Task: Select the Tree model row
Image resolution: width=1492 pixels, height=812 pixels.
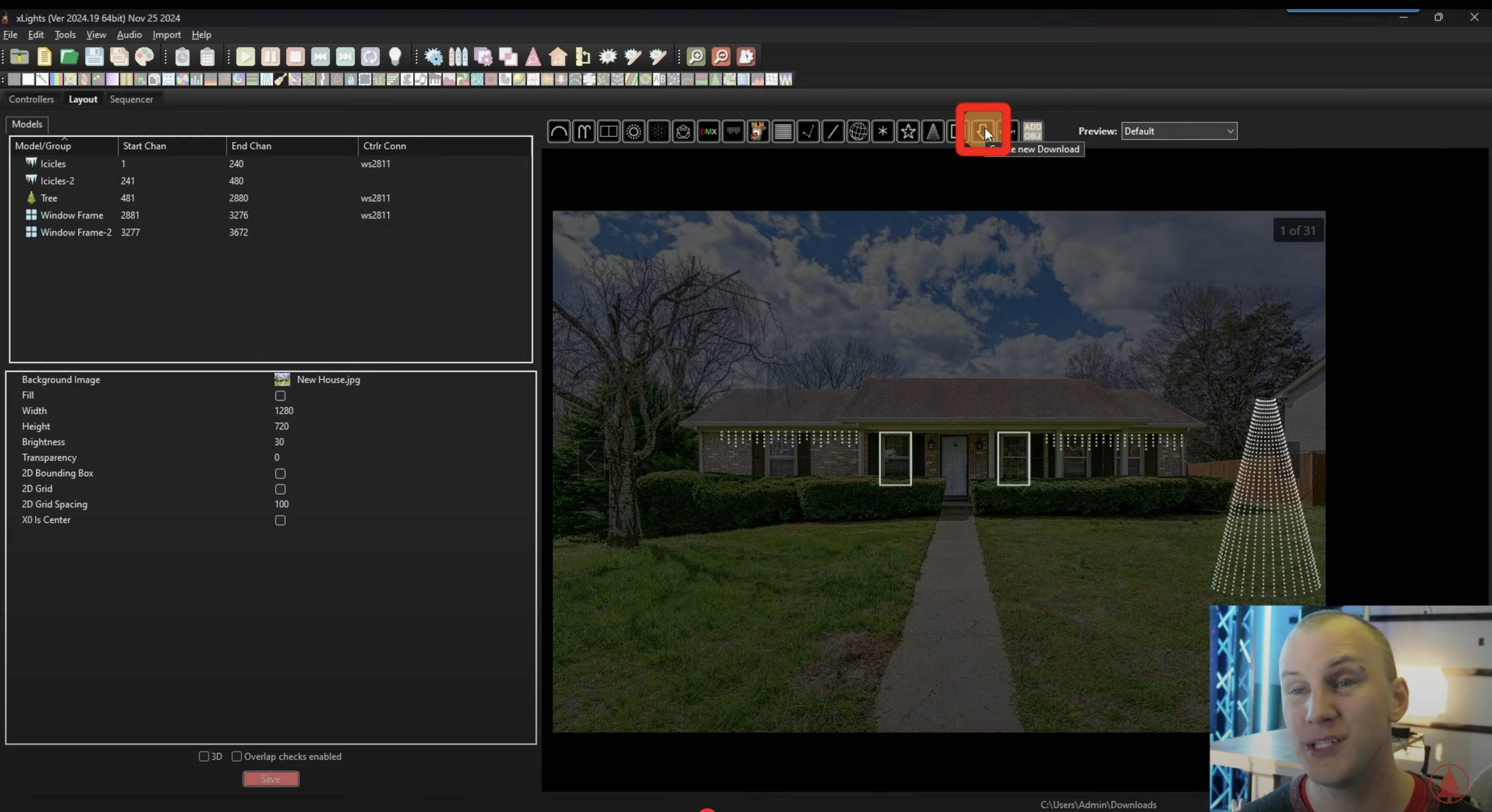Action: point(49,198)
